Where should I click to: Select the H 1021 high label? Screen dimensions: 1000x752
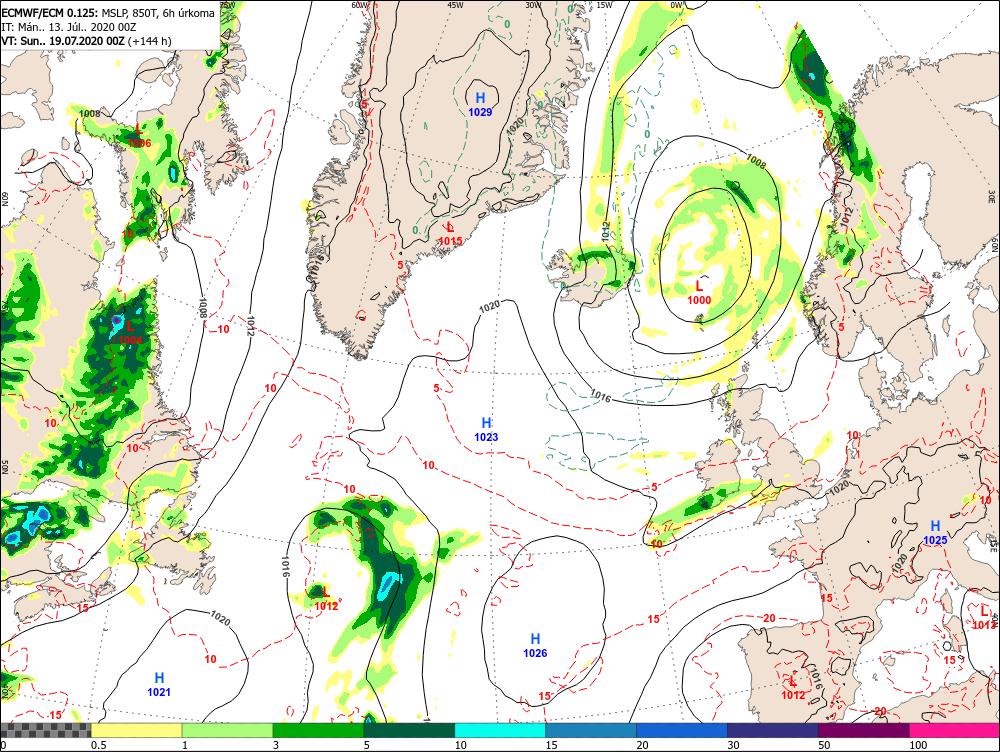(159, 684)
